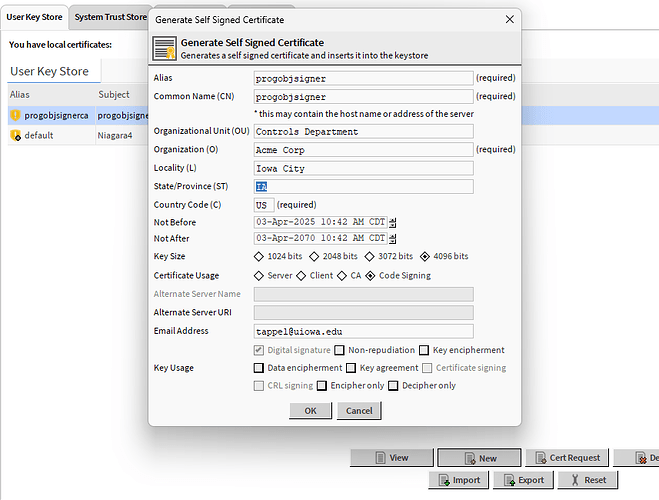Export the certificate using the Export button
Screen dimensions: 659x500
[523, 480]
